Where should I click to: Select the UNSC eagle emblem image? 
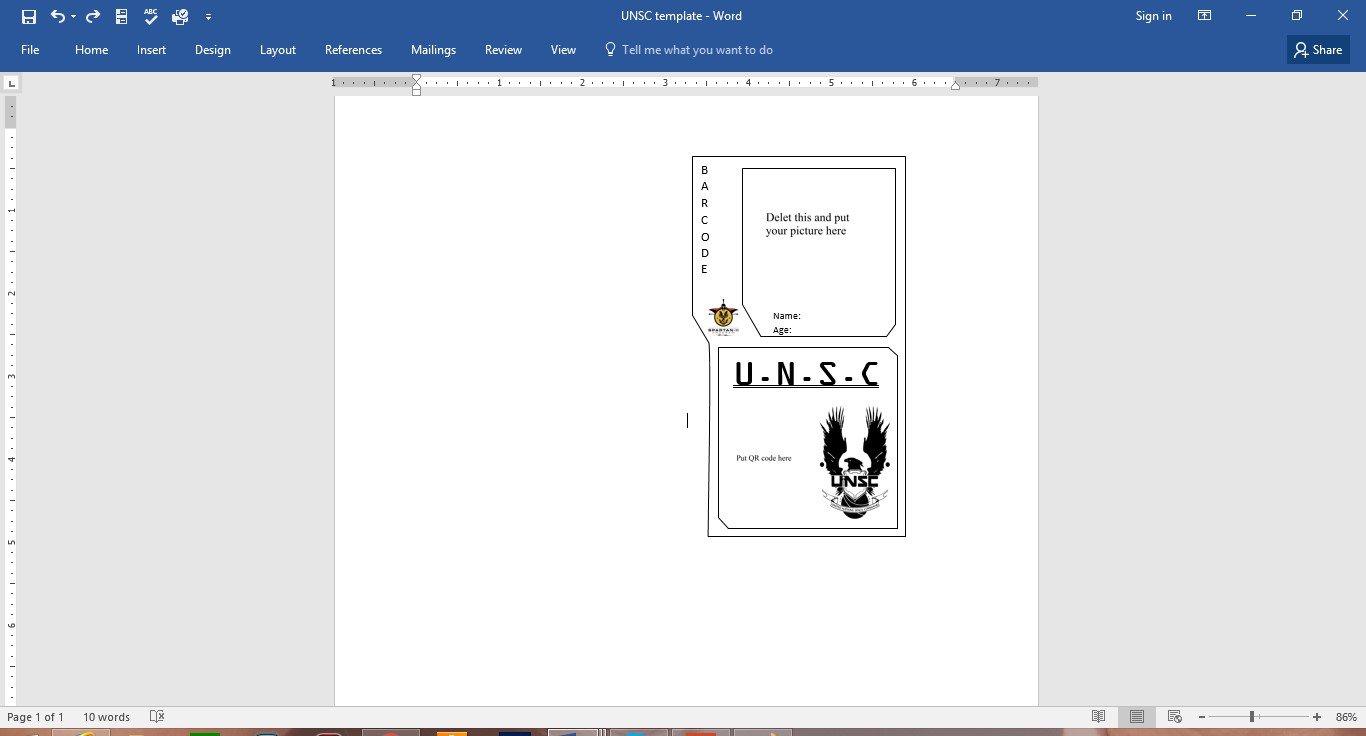[855, 462]
